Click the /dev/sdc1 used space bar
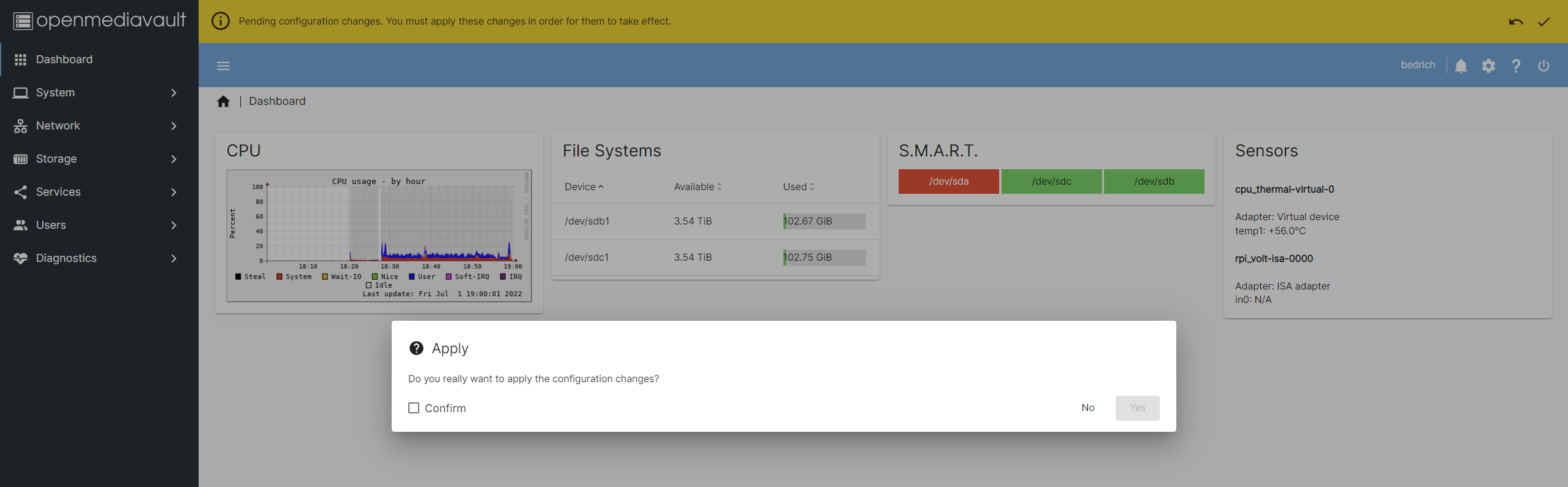This screenshot has width=1568, height=487. click(824, 258)
